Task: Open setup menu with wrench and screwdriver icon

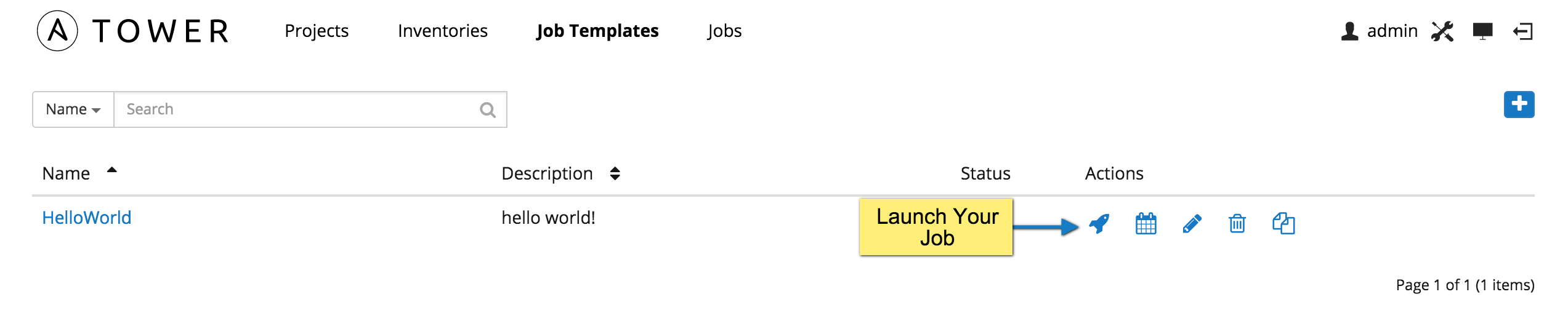Action: coord(1442,31)
